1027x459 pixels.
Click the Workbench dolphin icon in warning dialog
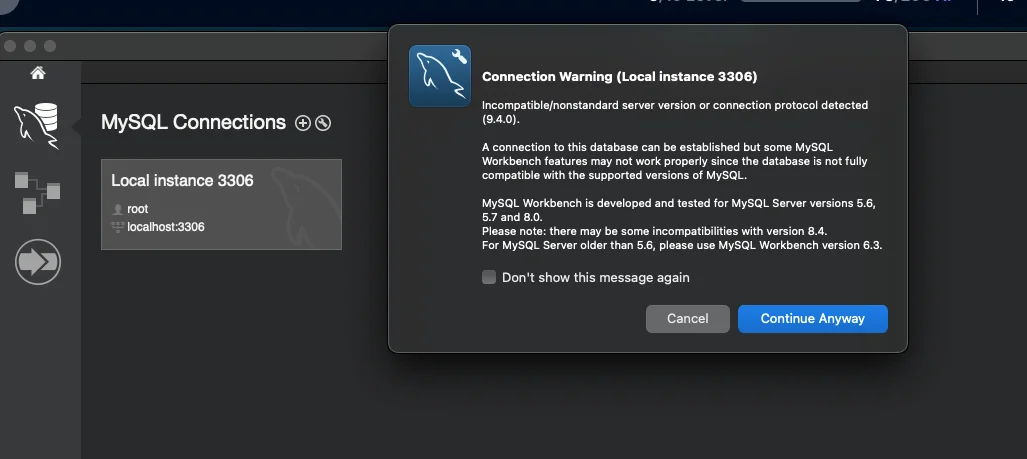tap(440, 76)
